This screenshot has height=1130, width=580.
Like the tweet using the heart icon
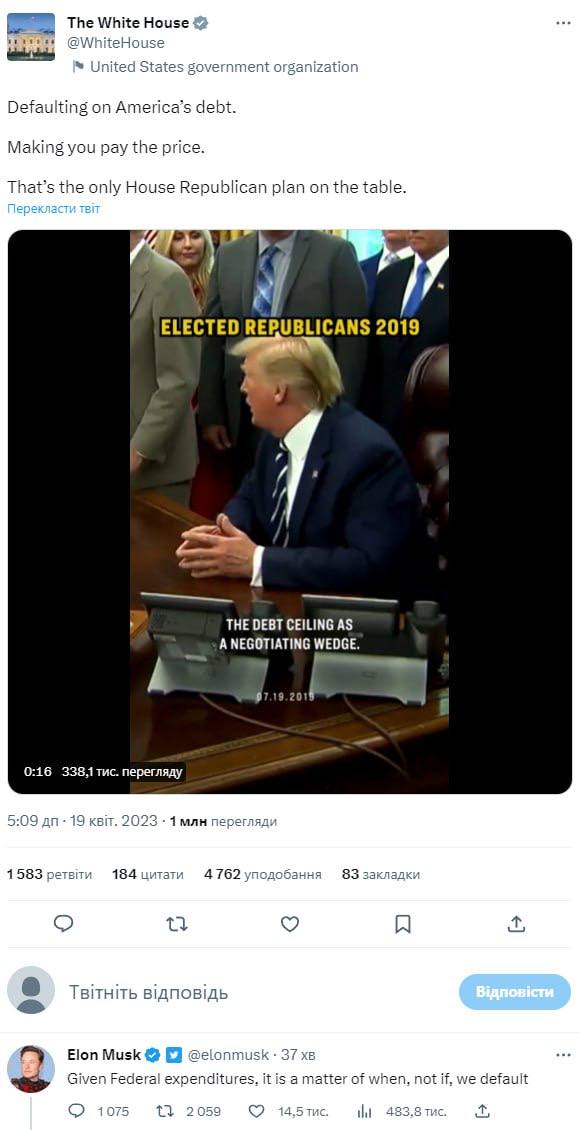(x=290, y=924)
